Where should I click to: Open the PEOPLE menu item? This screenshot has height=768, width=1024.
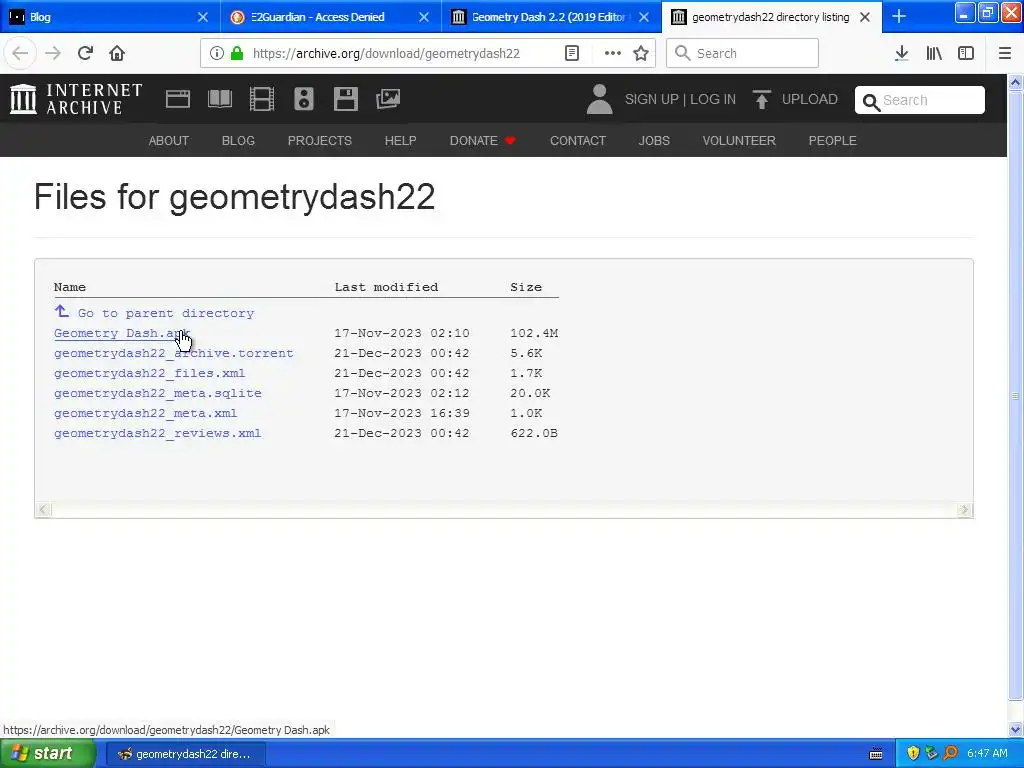click(x=832, y=140)
